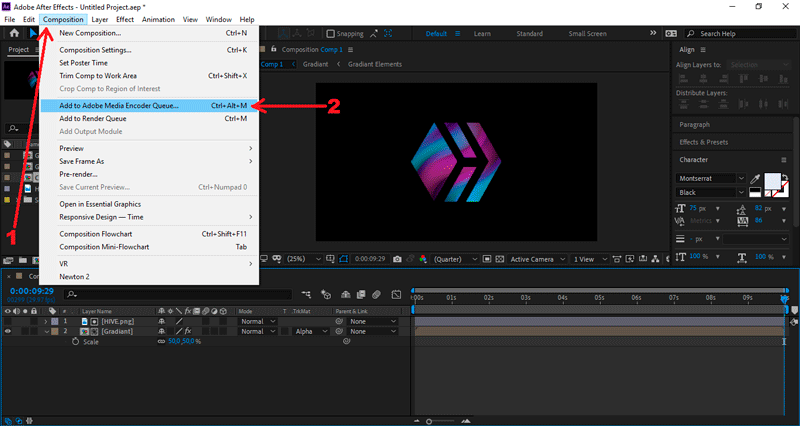
Task: Click the timeline mini-flowchart icon
Action: 306,294
